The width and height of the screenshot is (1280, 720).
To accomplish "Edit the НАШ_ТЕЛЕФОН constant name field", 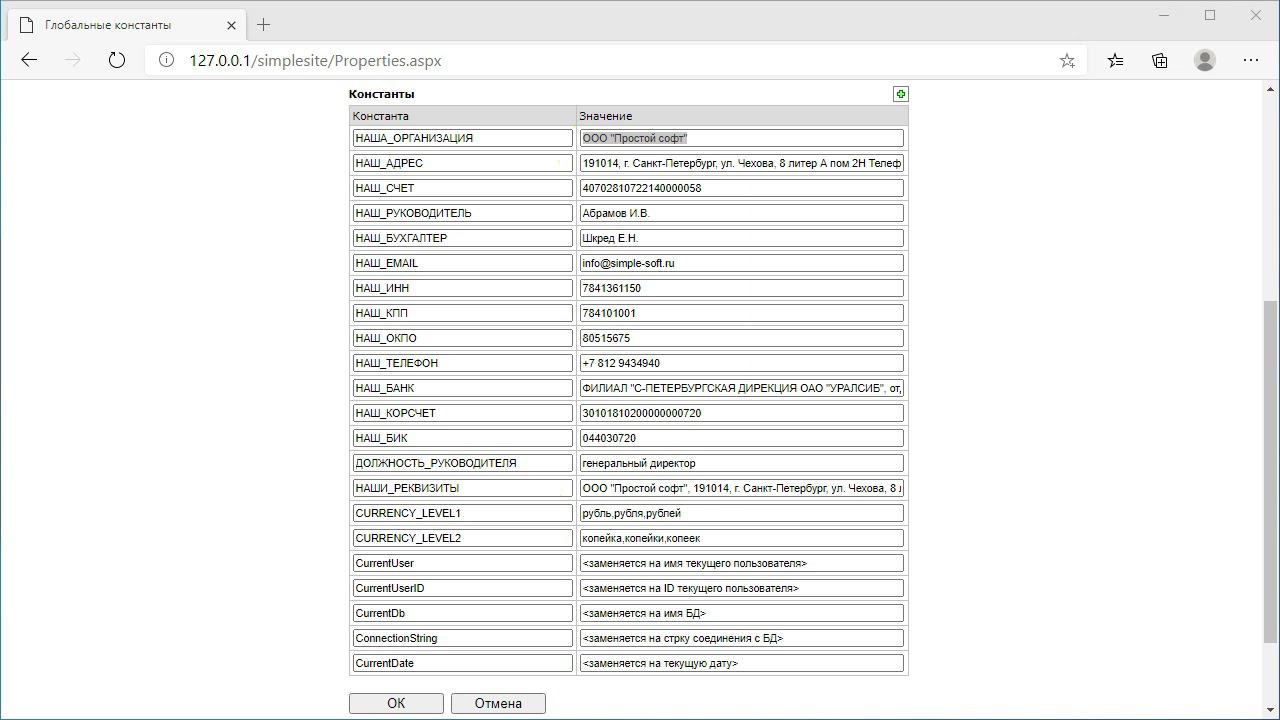I will [x=462, y=363].
